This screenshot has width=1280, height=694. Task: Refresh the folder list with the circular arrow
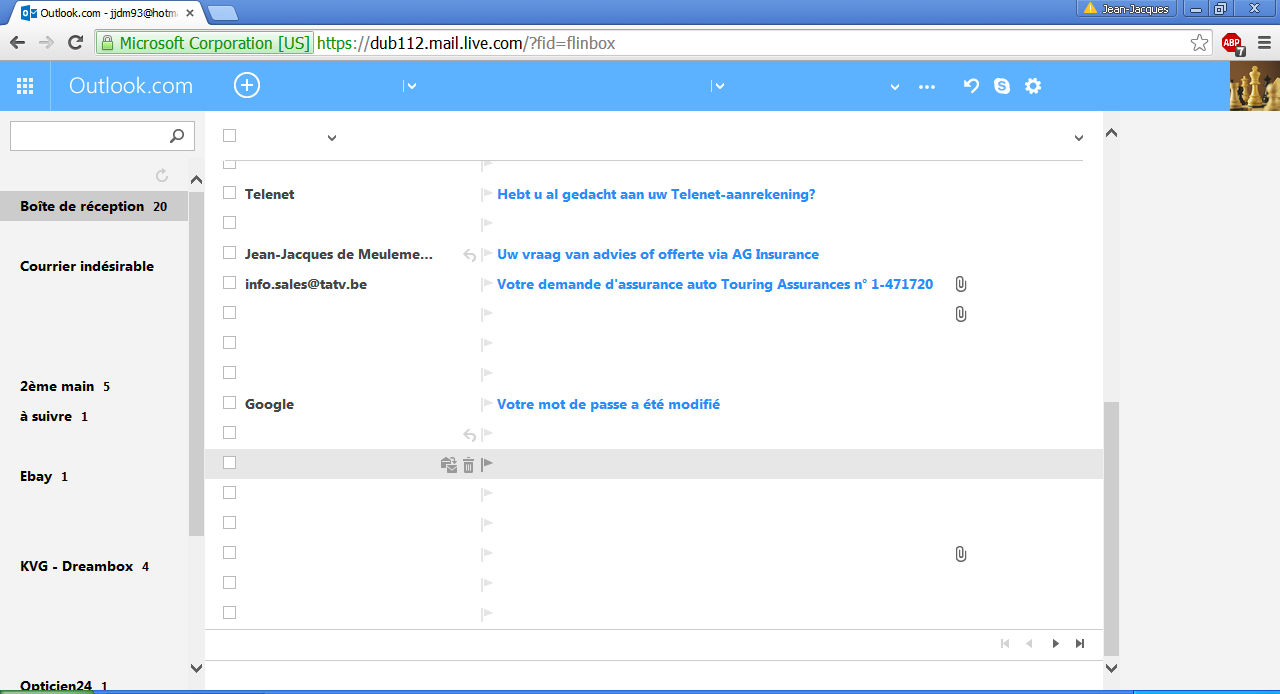click(162, 176)
